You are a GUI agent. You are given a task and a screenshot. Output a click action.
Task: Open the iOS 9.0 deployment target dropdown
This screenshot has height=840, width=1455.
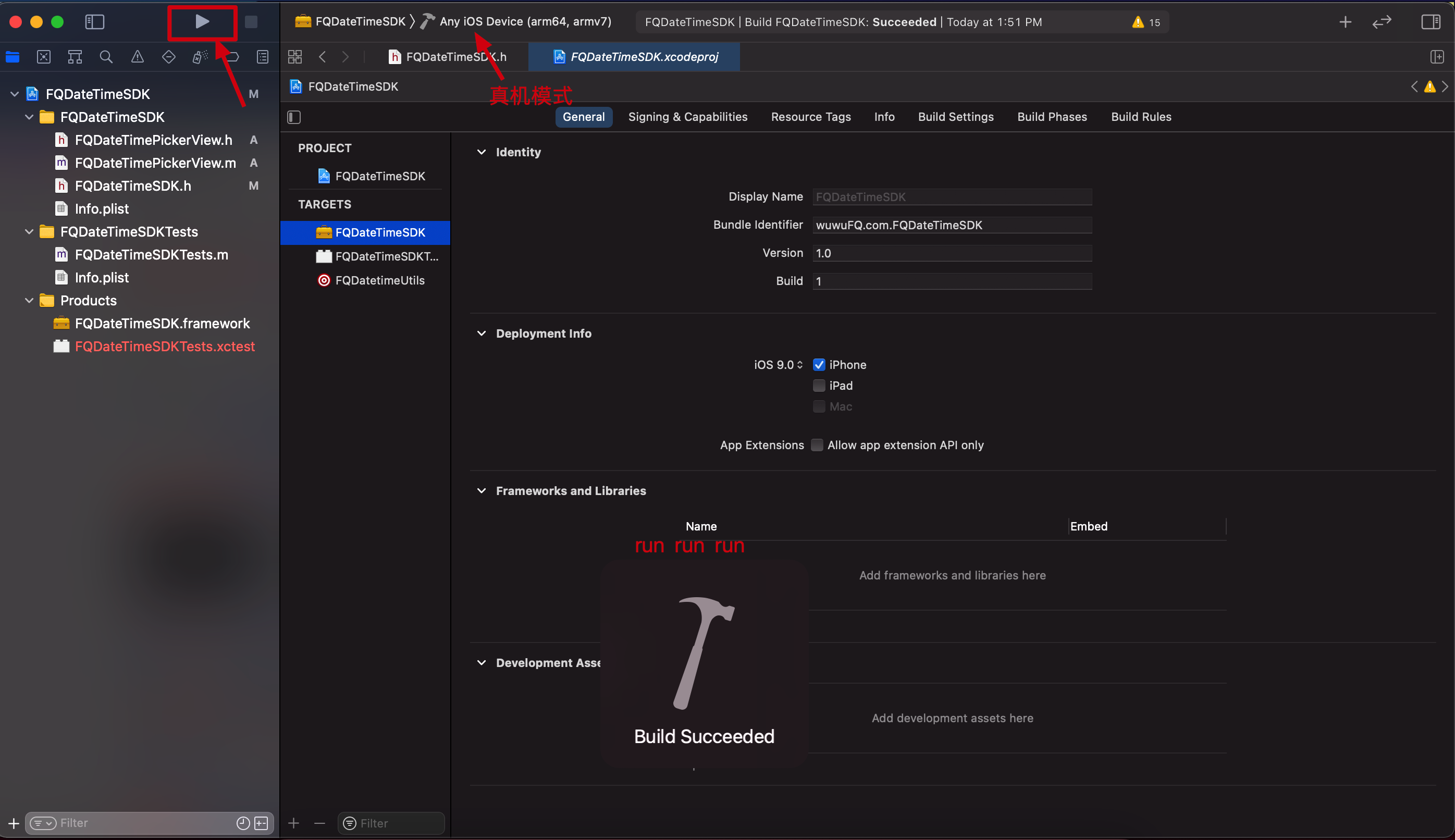[778, 365]
